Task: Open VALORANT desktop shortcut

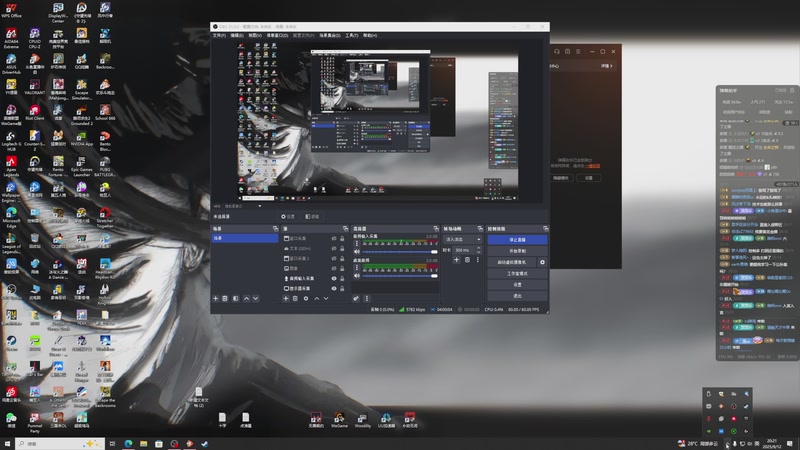Action: [35, 87]
